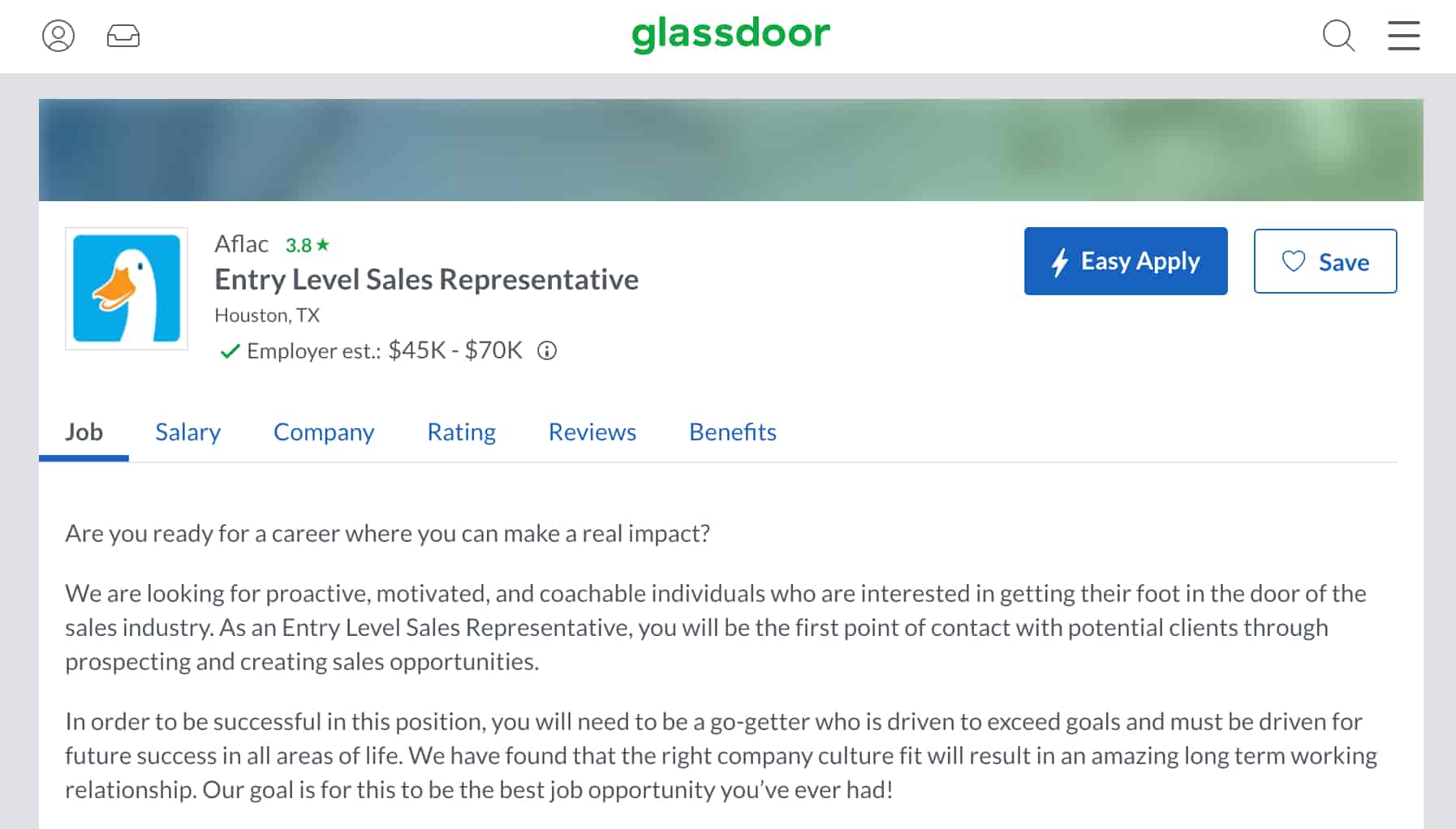The image size is (1456, 829).
Task: Select the Job tab
Action: 84,432
